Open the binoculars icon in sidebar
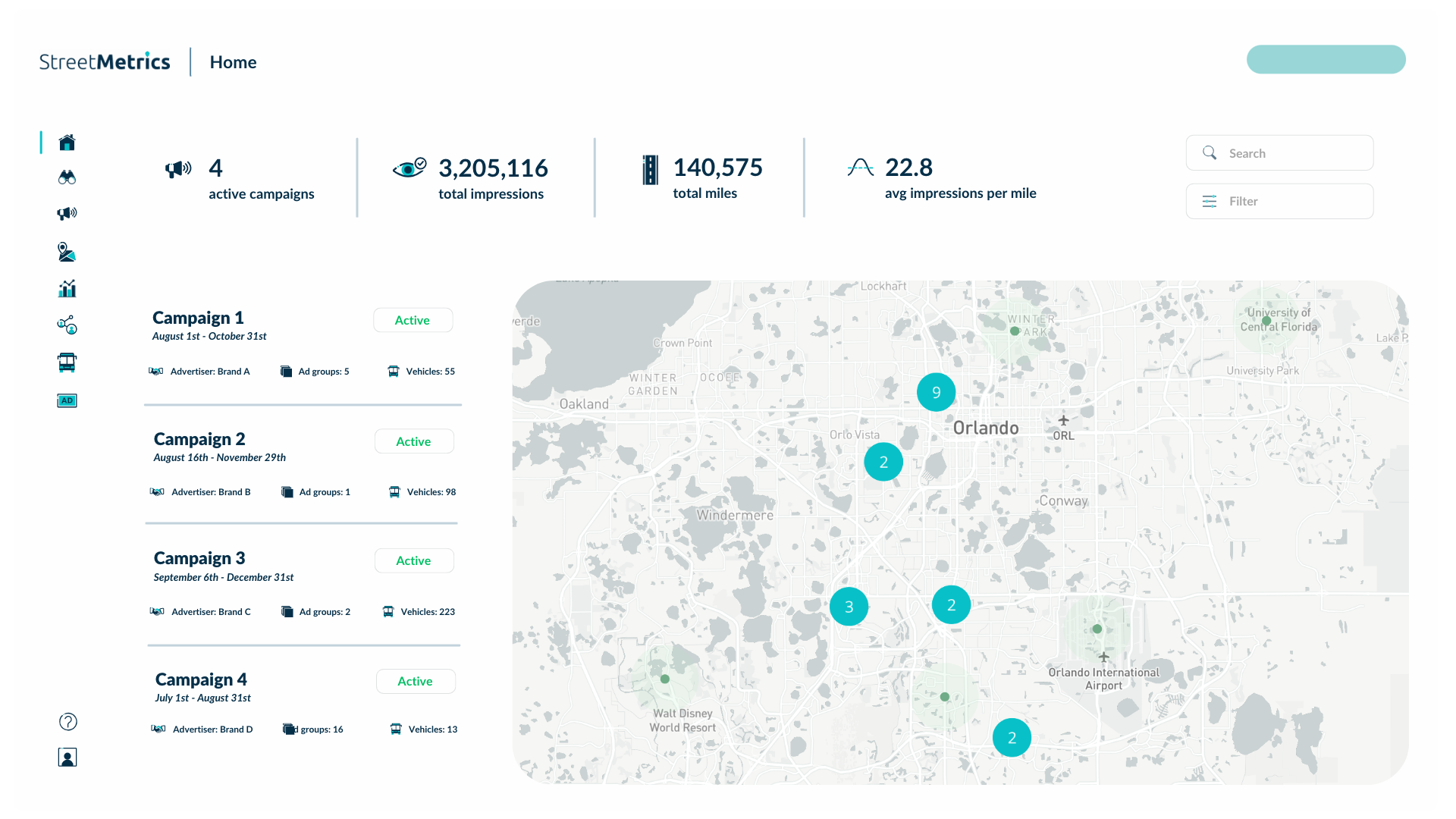Screen dimensions: 1456x819 pos(67,177)
